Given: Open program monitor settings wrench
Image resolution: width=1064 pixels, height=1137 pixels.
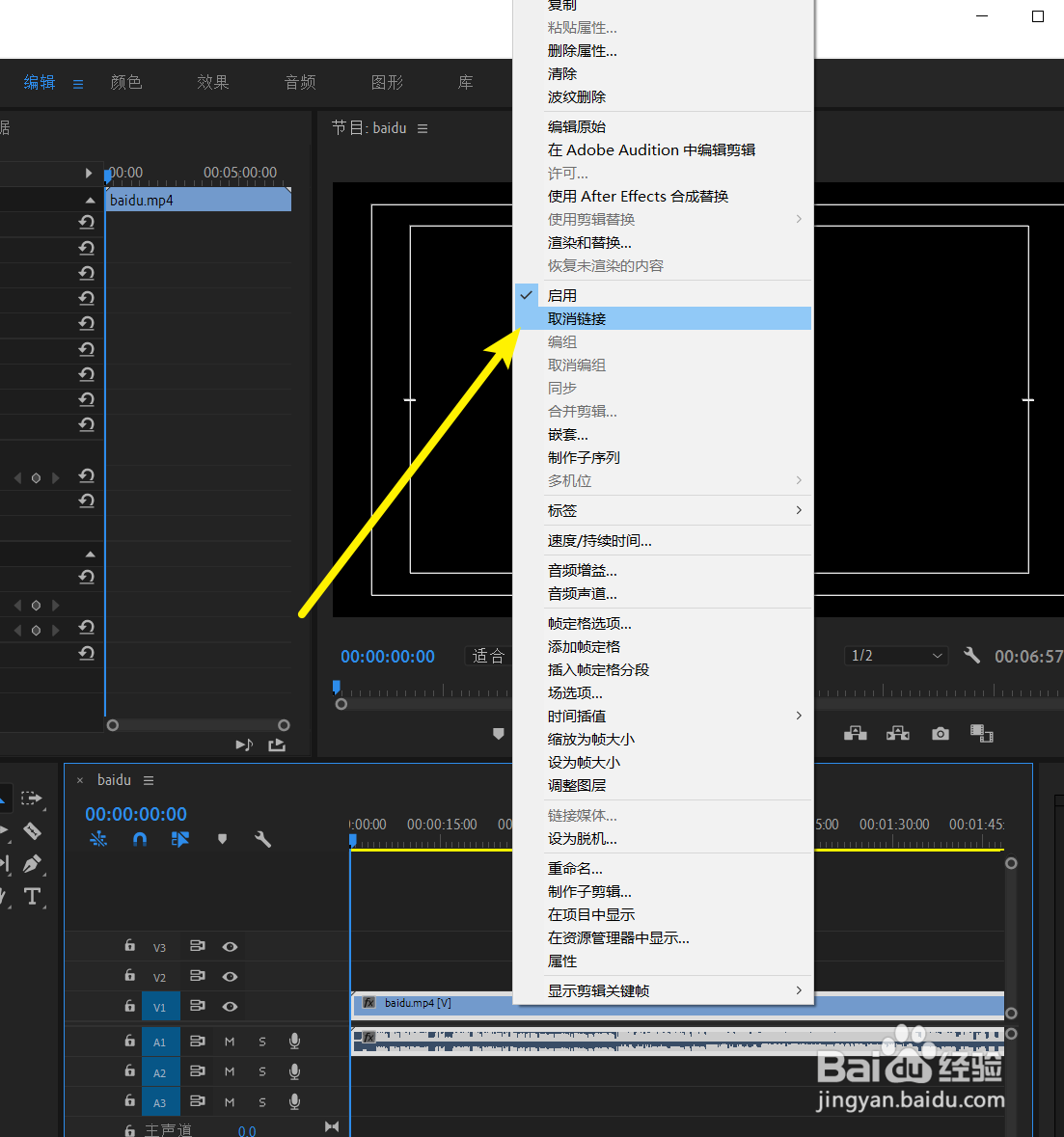Looking at the screenshot, I should click(x=972, y=656).
